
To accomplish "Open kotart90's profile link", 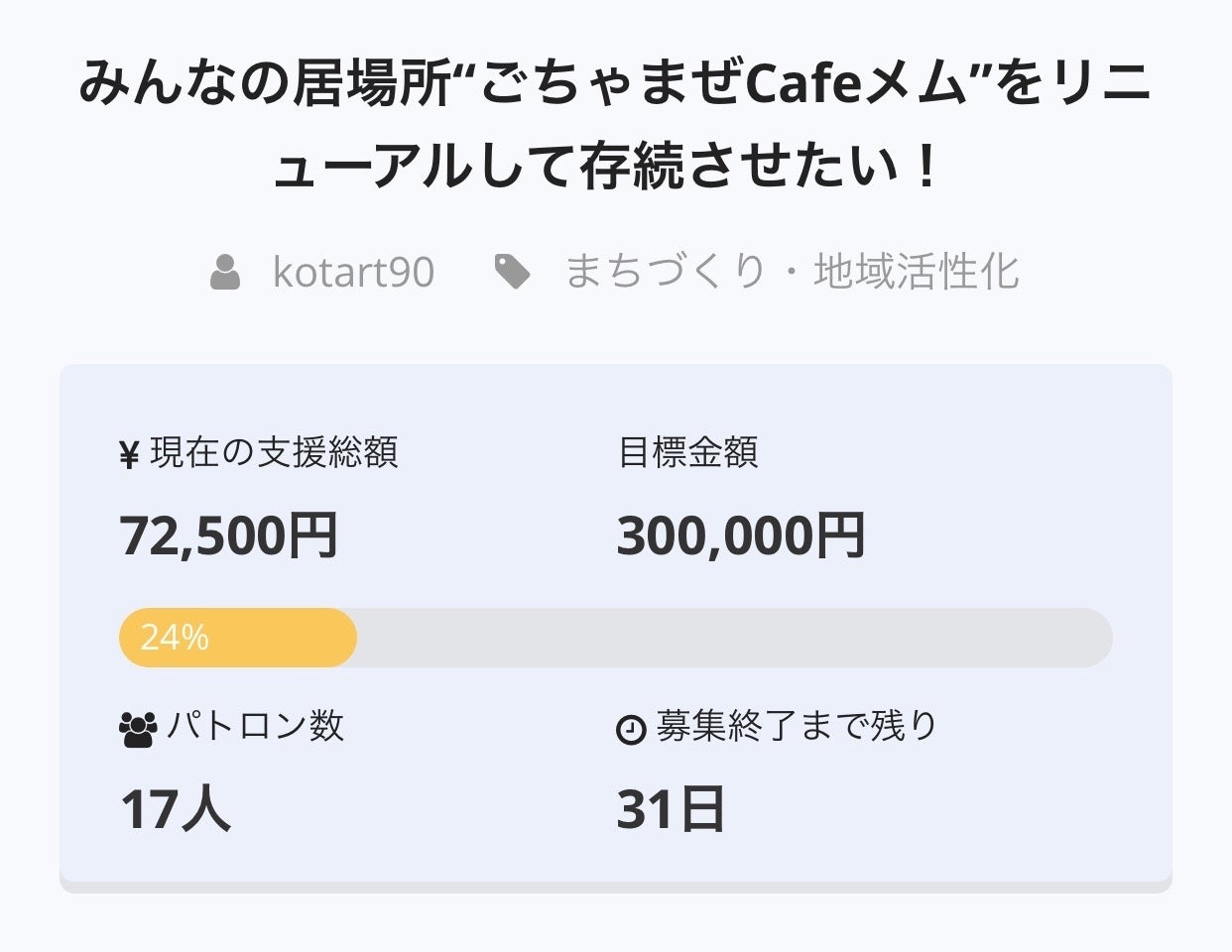I will (353, 272).
